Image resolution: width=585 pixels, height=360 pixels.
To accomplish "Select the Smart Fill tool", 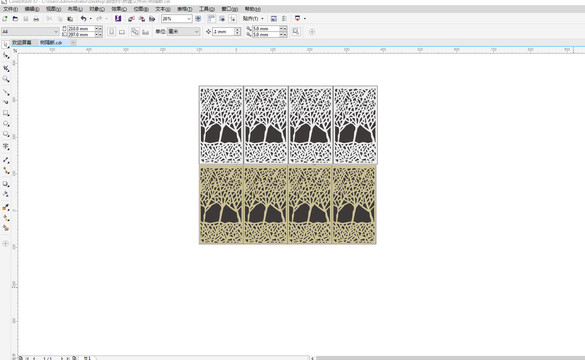I will coord(6,228).
